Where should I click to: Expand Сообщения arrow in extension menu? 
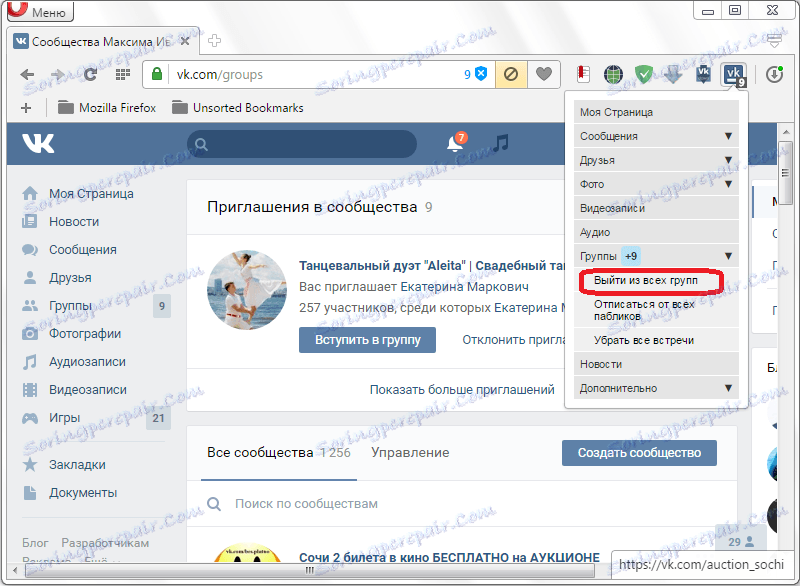click(x=728, y=136)
